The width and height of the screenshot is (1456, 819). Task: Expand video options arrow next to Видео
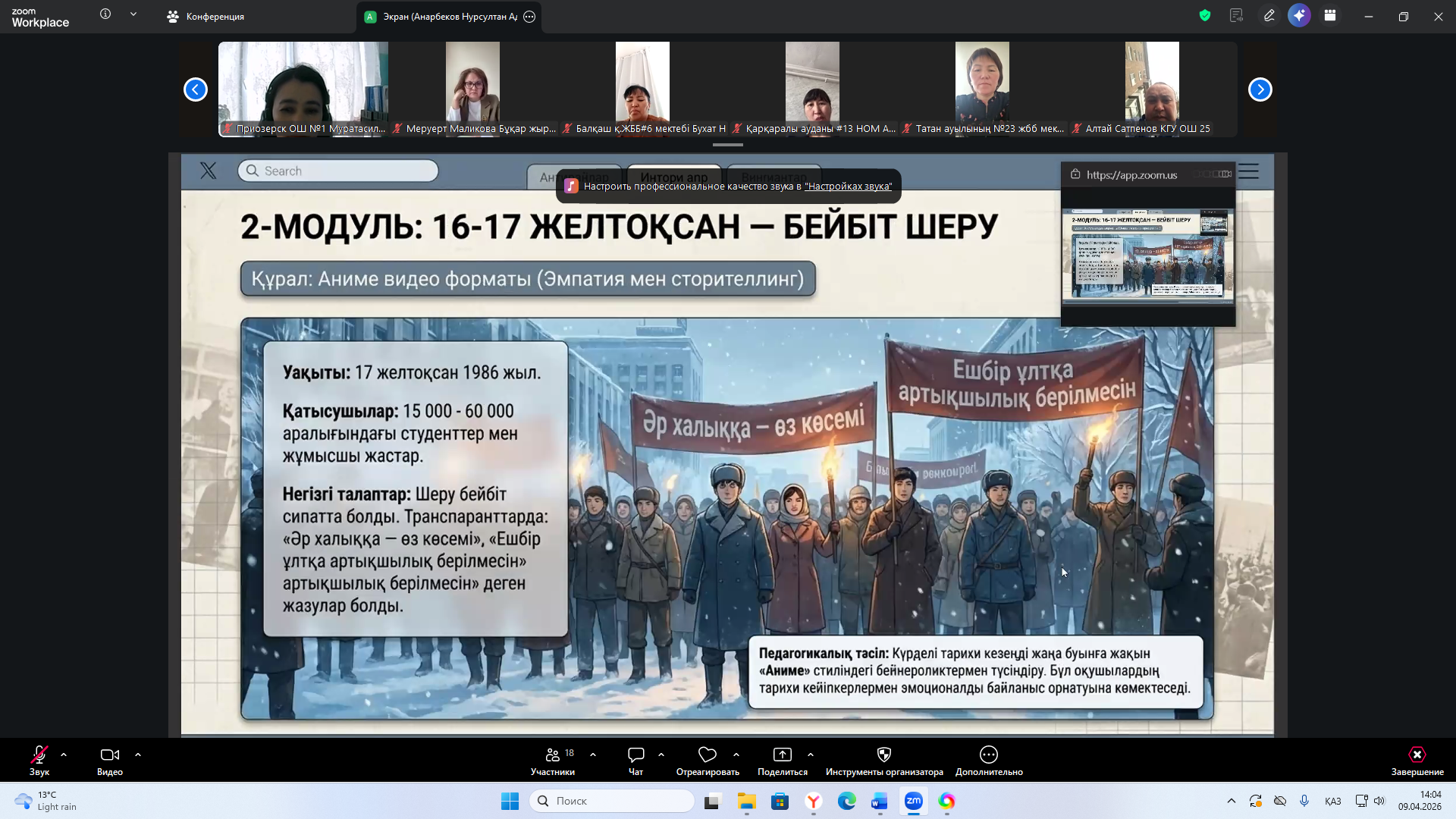pyautogui.click(x=138, y=755)
